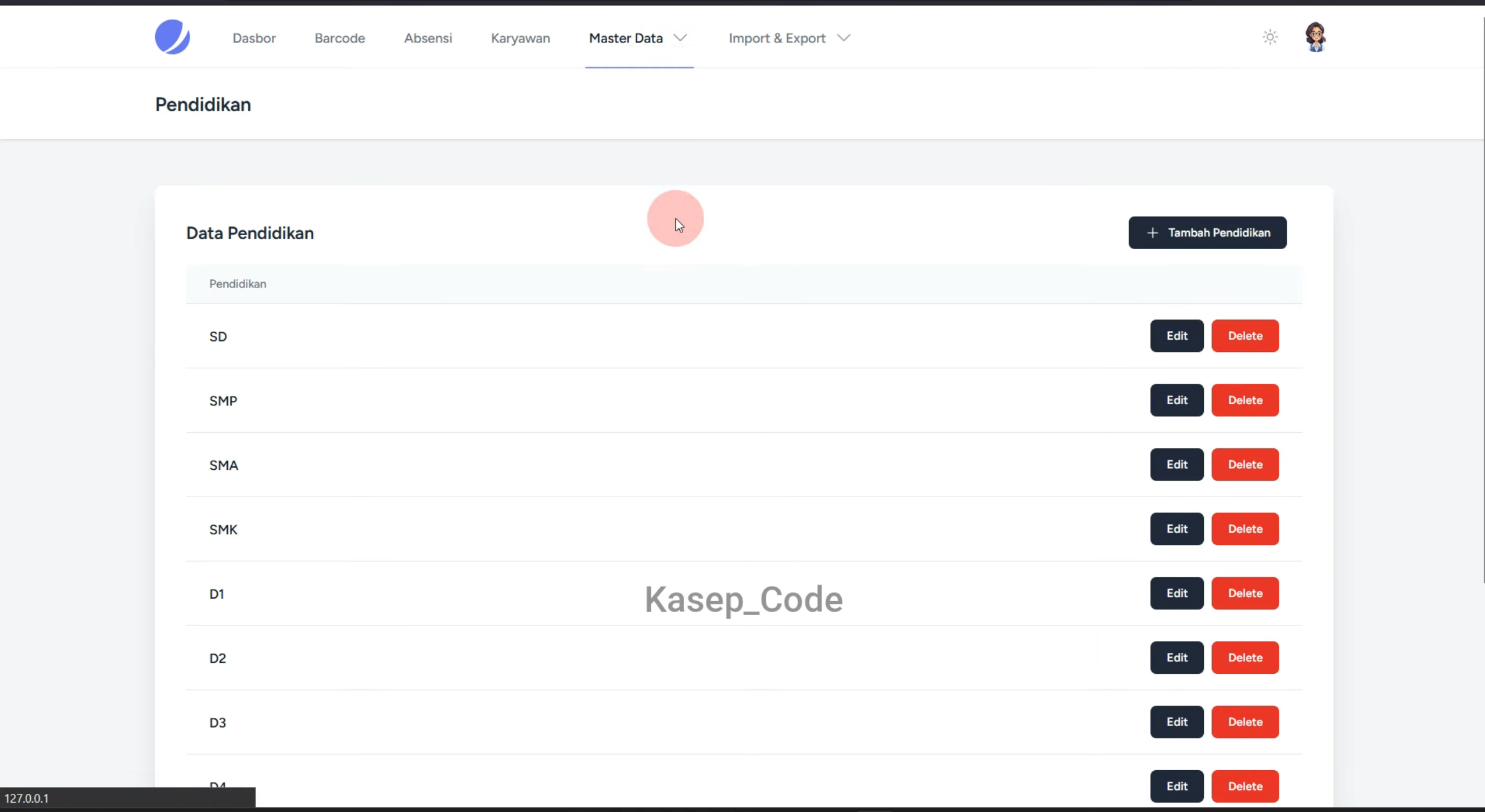The image size is (1485, 812).
Task: Edit the D1 row
Action: (x=1177, y=593)
